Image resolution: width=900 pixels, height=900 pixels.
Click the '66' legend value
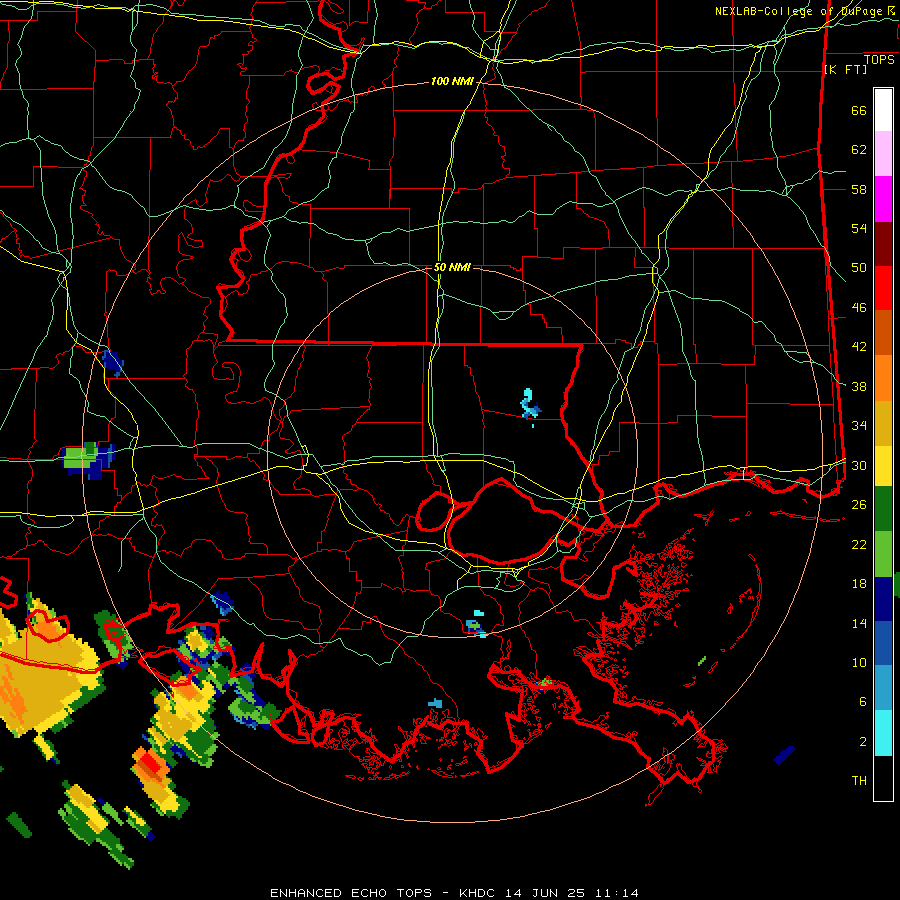pyautogui.click(x=859, y=111)
